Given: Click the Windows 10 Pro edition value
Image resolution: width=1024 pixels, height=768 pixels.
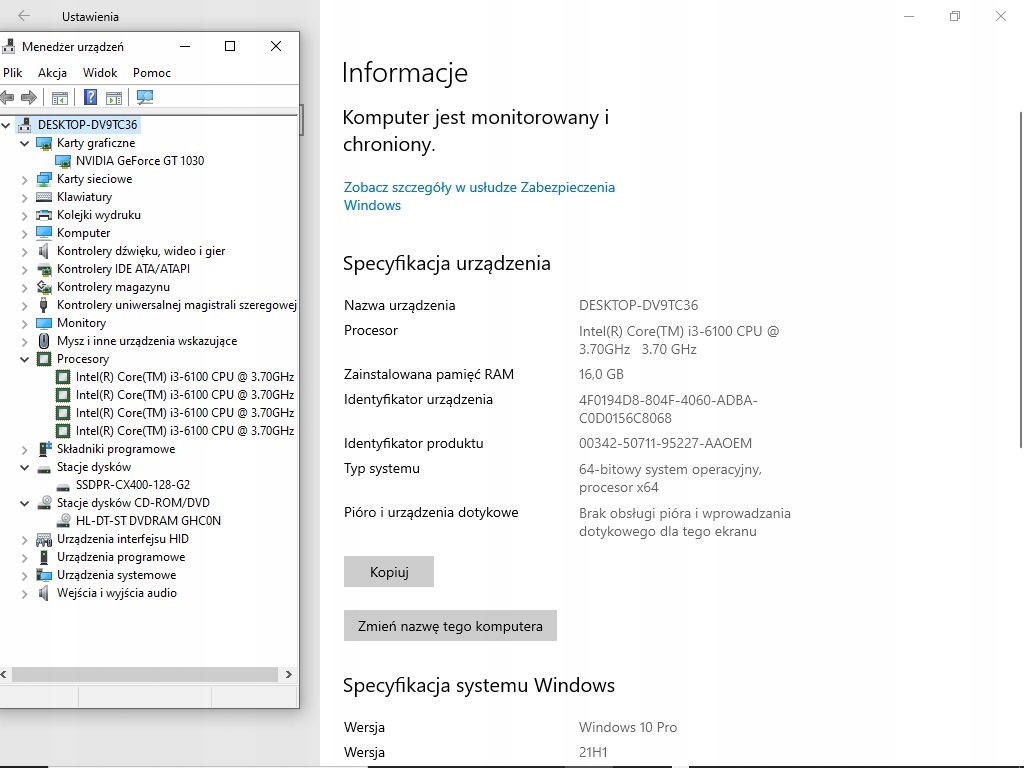Looking at the screenshot, I should [628, 727].
